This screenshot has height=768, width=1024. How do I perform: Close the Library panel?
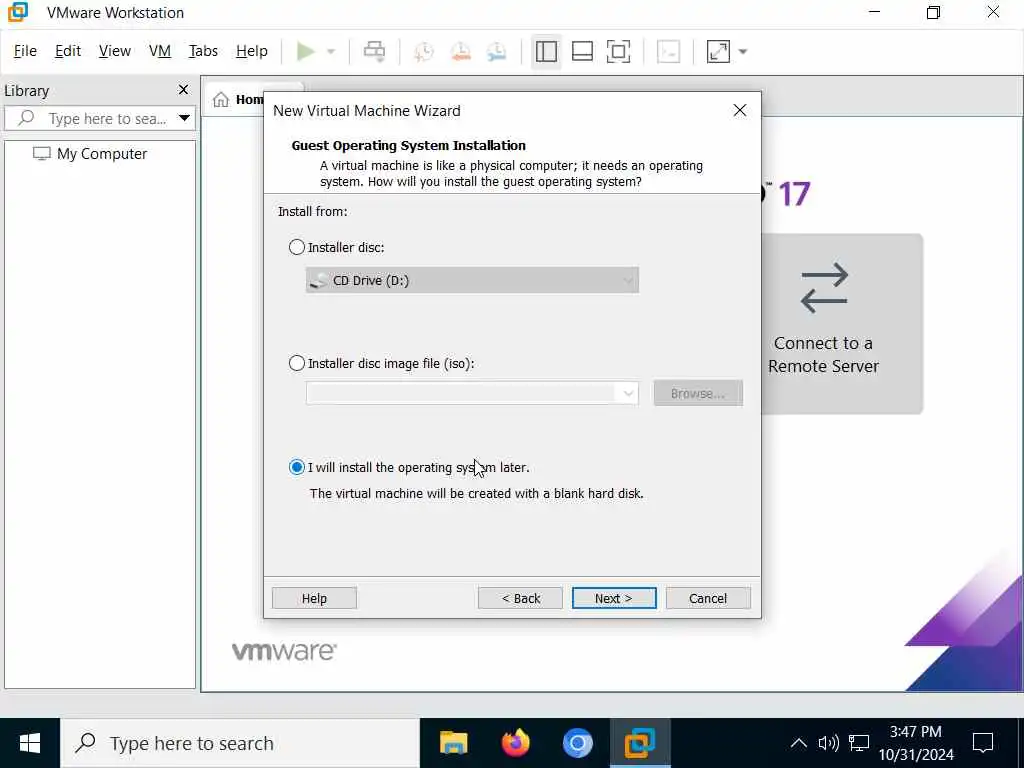184,89
